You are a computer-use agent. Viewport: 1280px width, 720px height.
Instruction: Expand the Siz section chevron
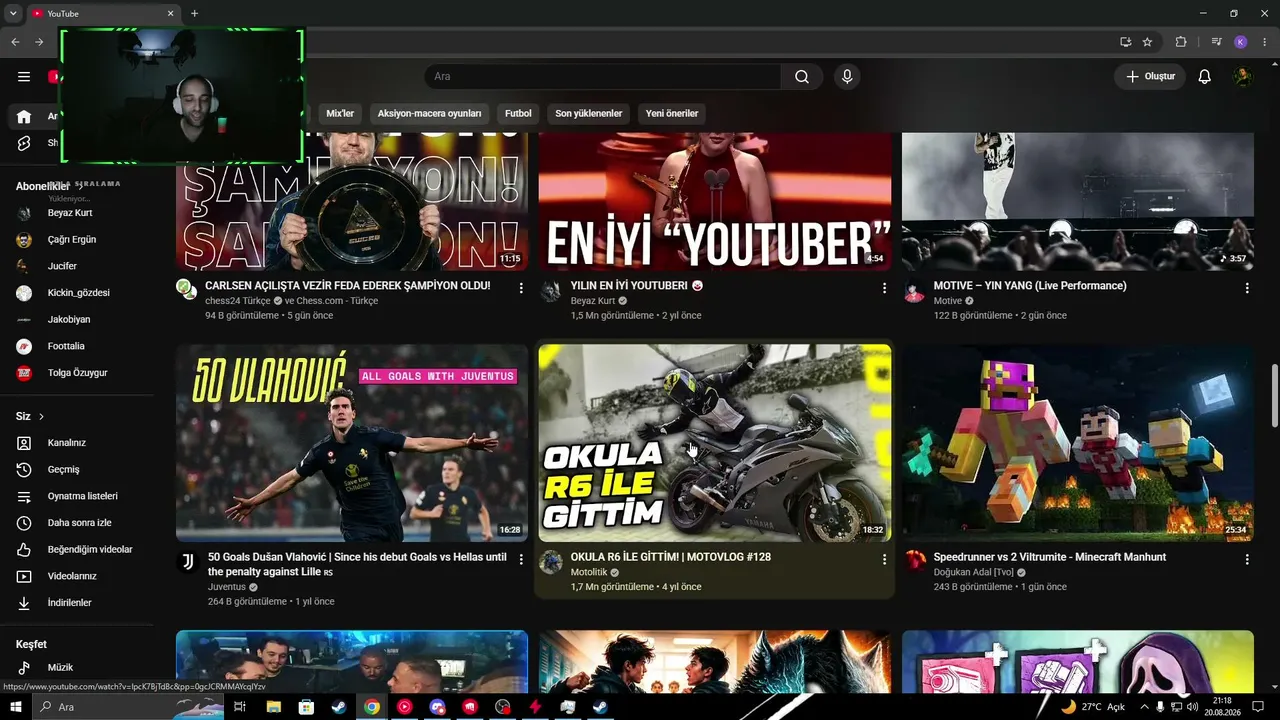(41, 416)
